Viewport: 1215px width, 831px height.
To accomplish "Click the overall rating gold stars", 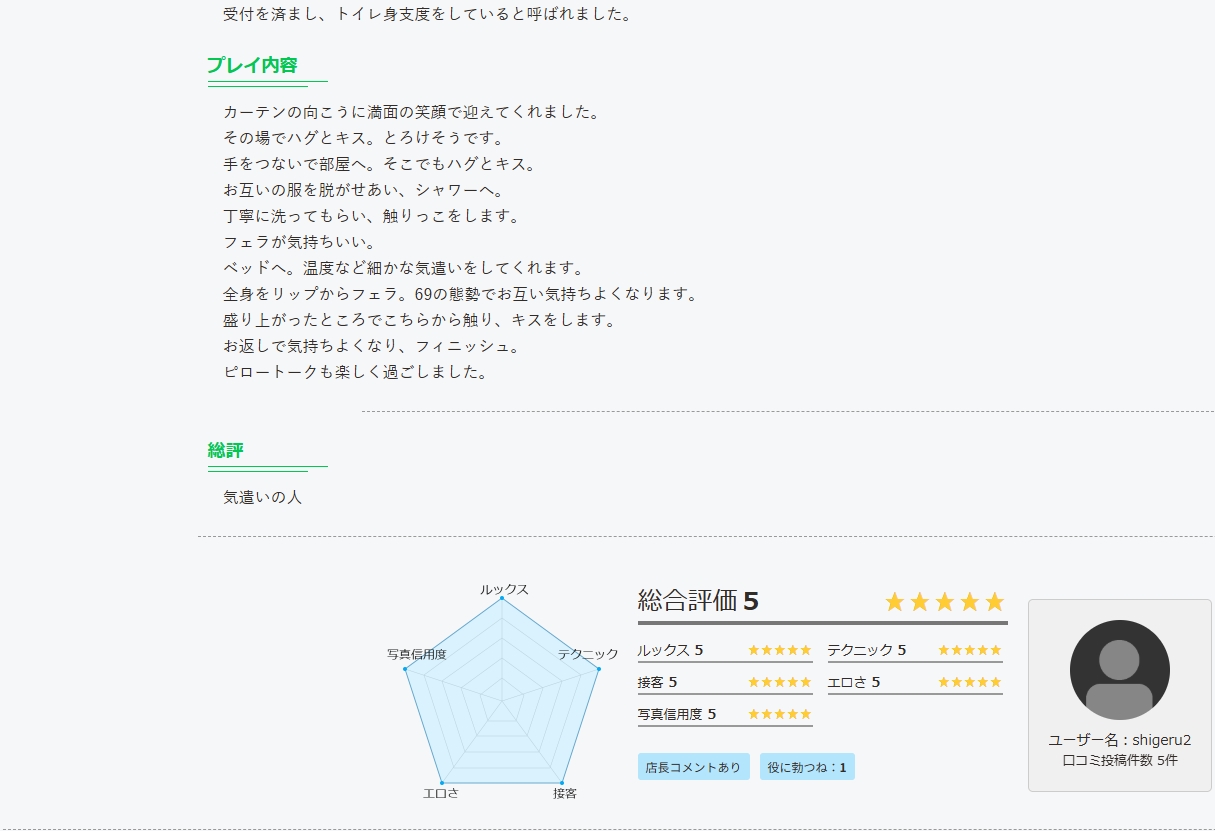I will pyautogui.click(x=944, y=602).
